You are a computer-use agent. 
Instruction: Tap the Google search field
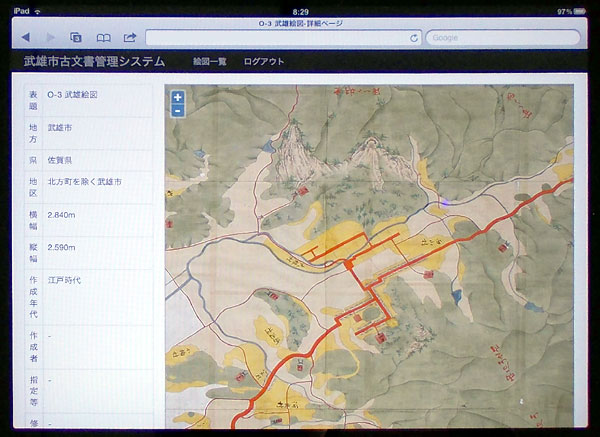click(x=503, y=38)
